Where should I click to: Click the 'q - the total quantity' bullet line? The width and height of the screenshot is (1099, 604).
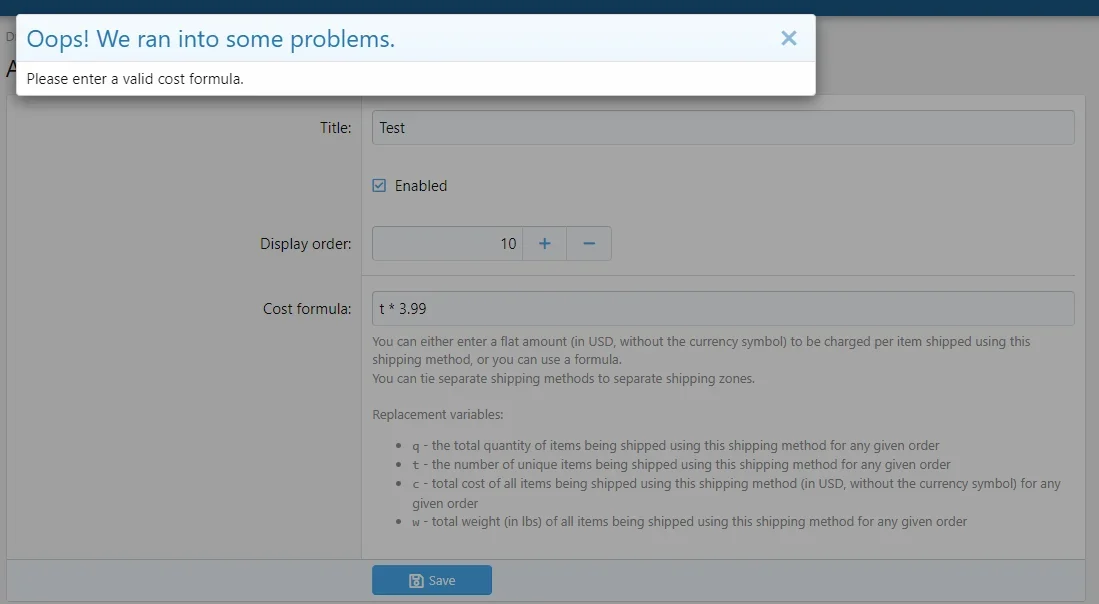pyautogui.click(x=676, y=446)
